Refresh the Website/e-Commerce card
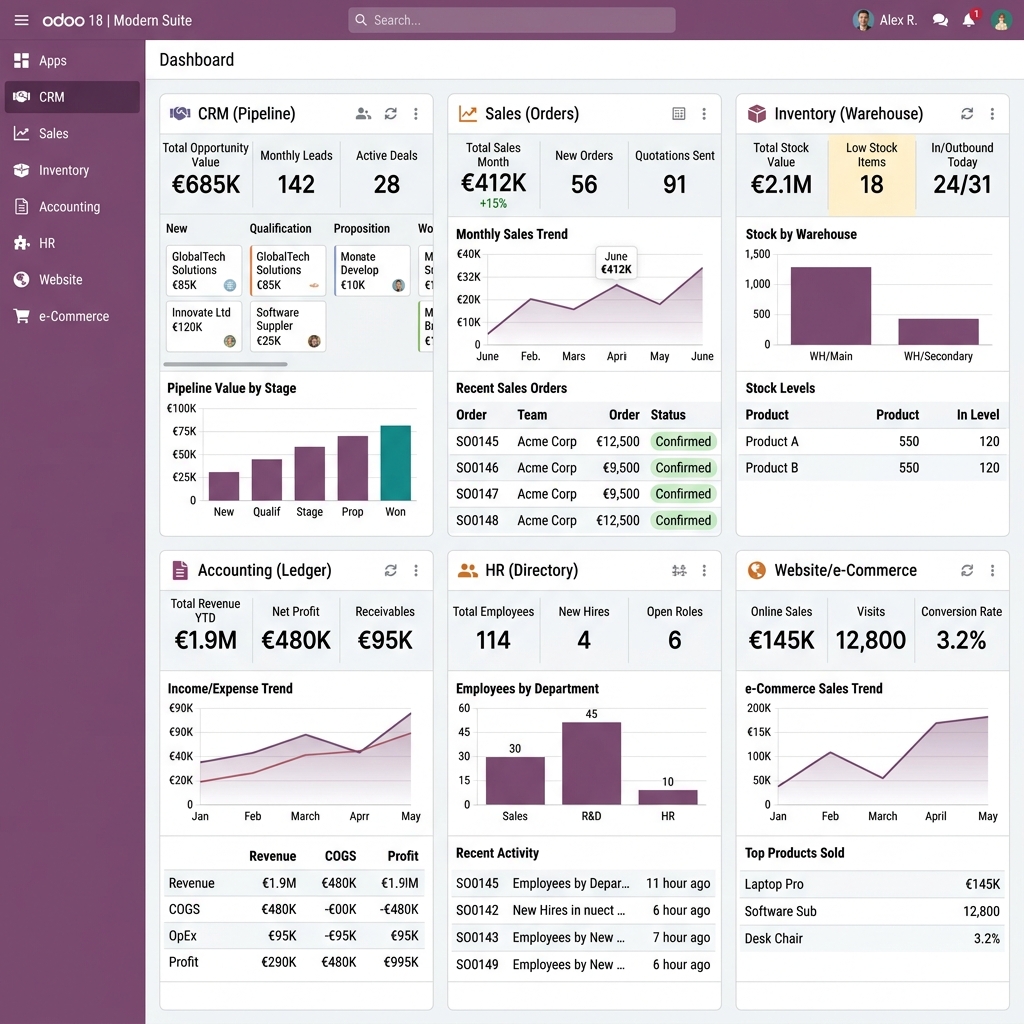Image resolution: width=1024 pixels, height=1024 pixels. pos(966,570)
